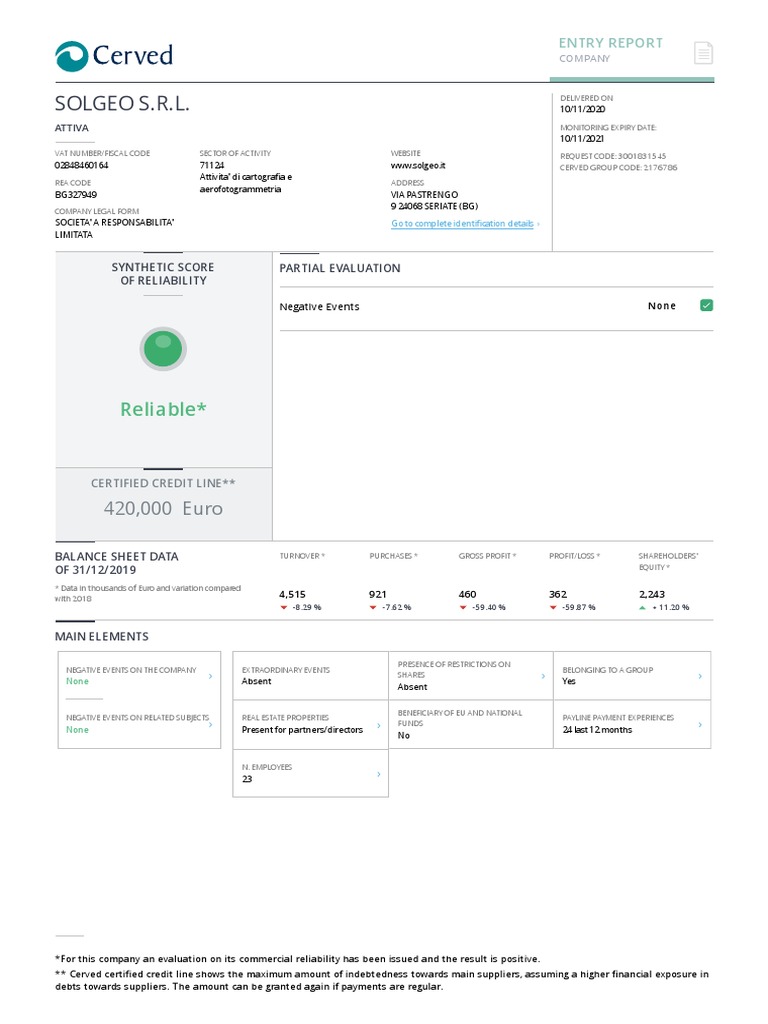768x1024 pixels.
Task: Open Real Estate Properties details chevron
Action: (x=378, y=724)
